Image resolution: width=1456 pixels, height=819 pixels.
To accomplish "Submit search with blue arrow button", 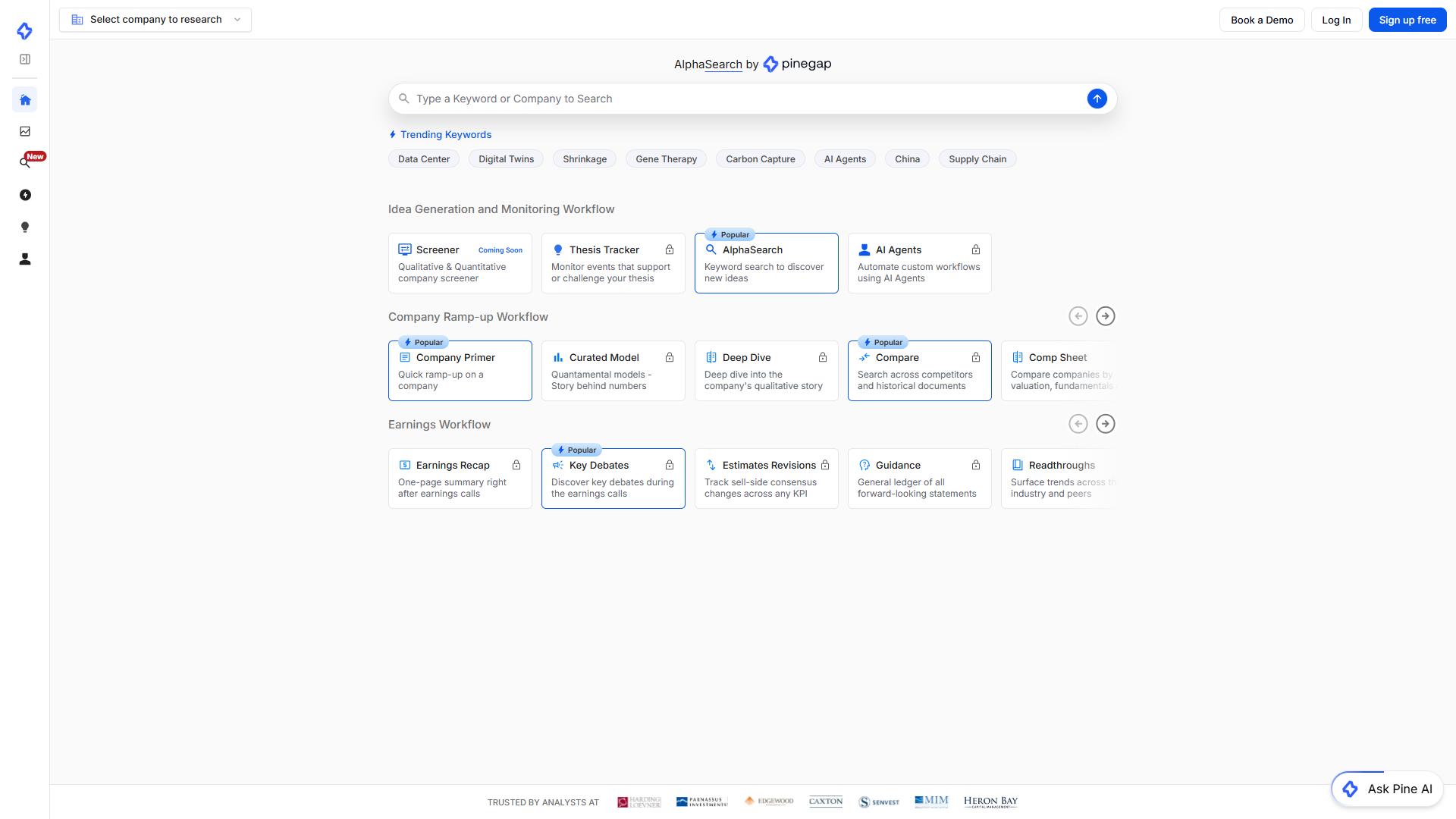I will click(1097, 99).
